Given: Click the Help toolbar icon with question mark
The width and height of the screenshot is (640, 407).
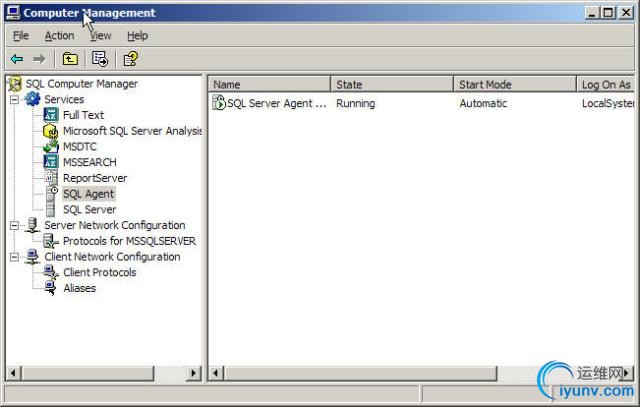Looking at the screenshot, I should [x=131, y=59].
